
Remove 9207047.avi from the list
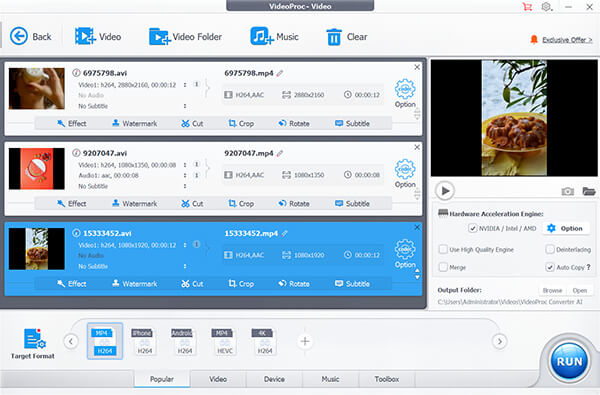tap(417, 147)
